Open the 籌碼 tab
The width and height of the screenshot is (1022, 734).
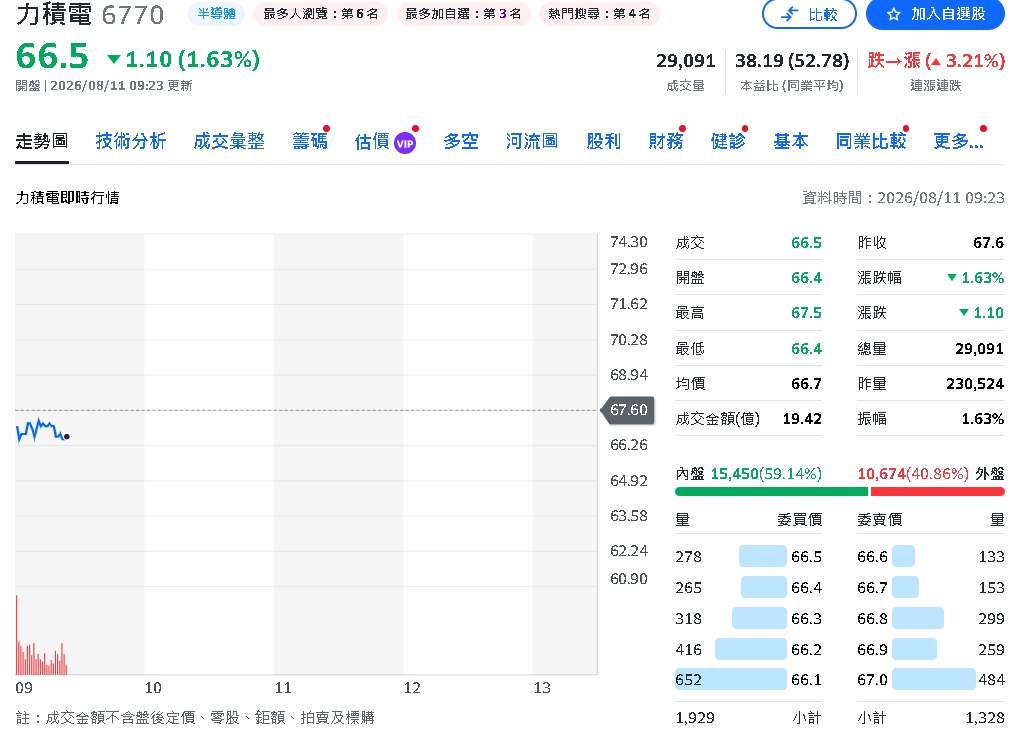point(310,141)
